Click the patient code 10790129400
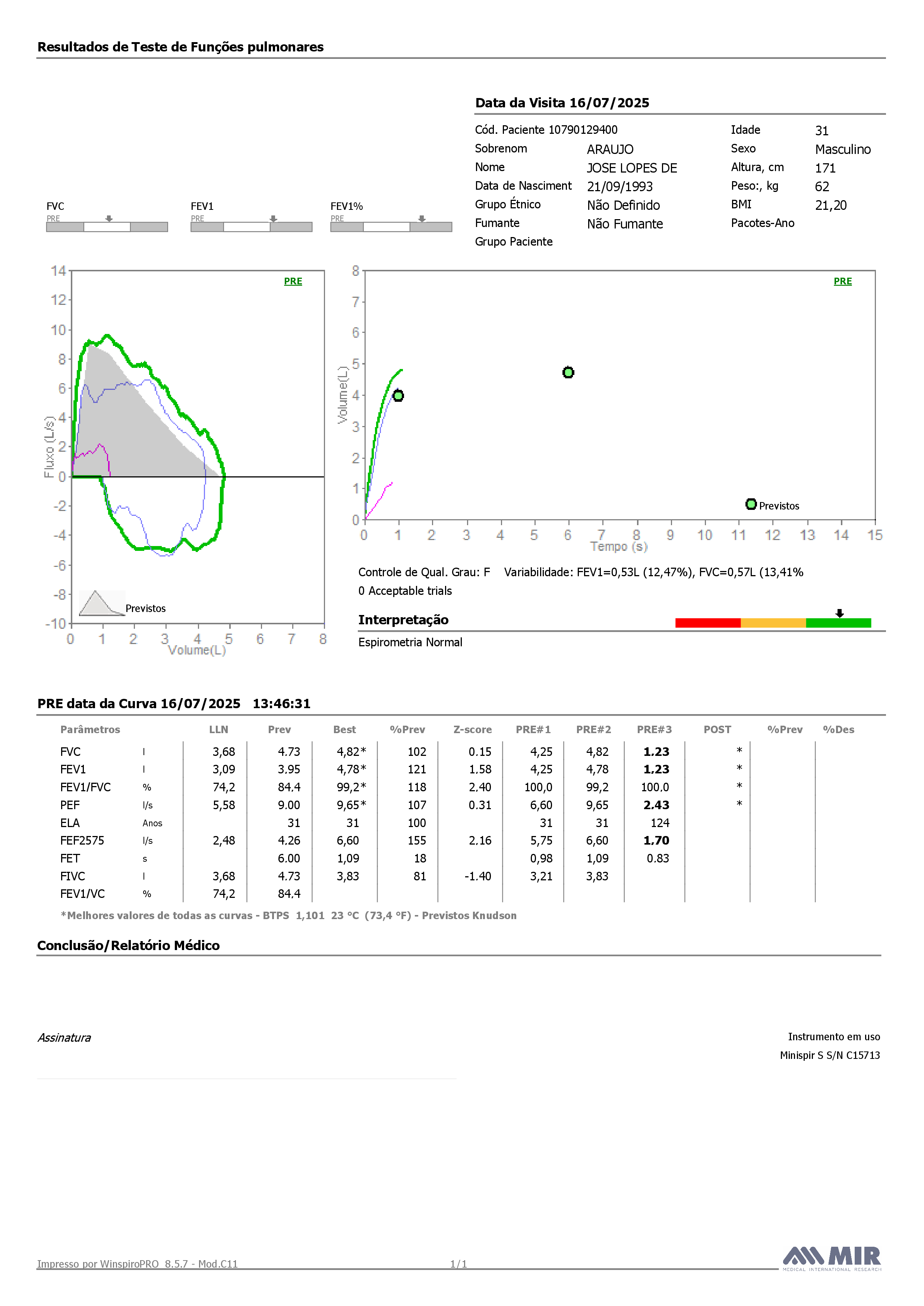 pos(583,130)
